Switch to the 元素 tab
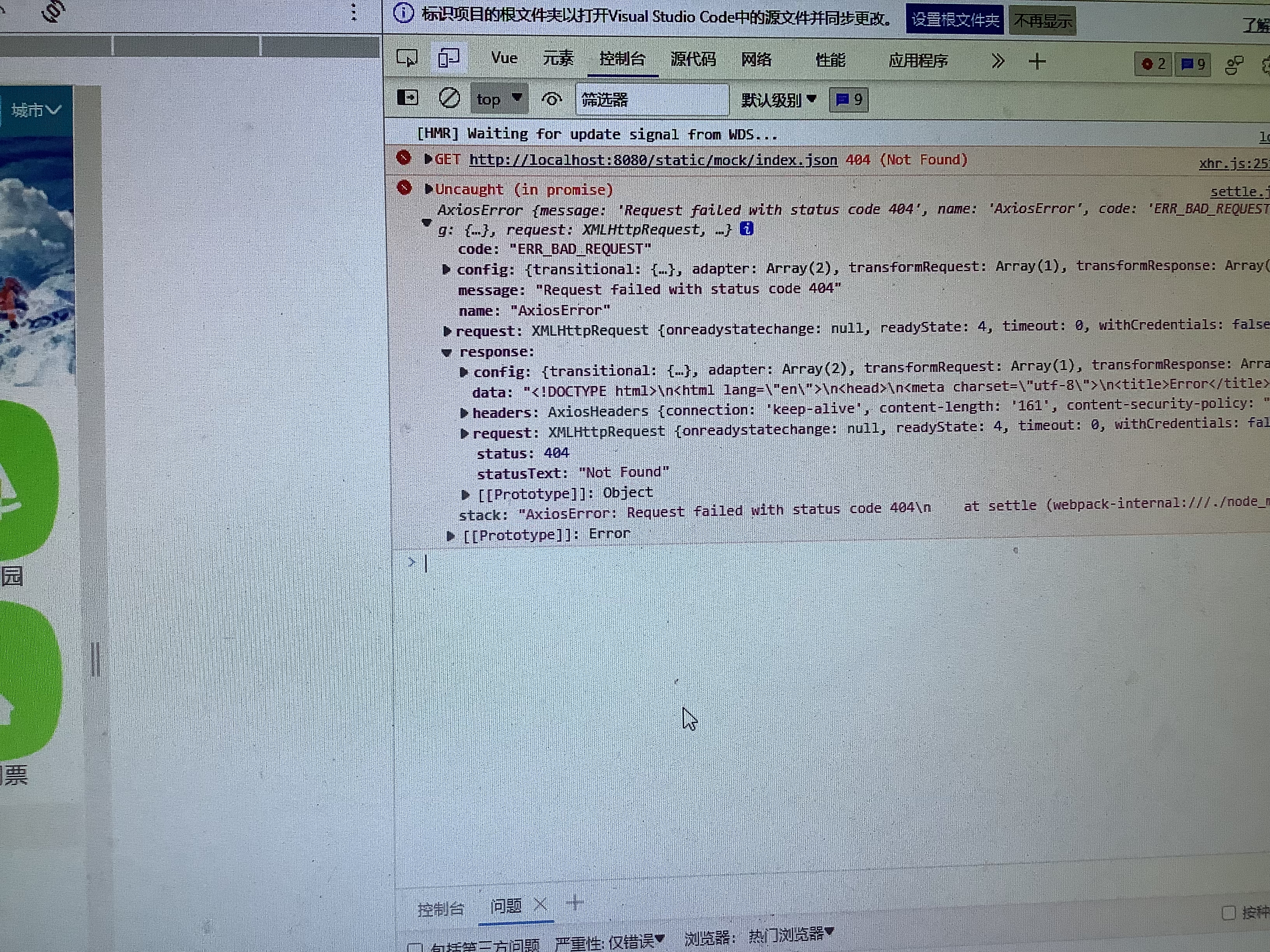Image resolution: width=1270 pixels, height=952 pixels. click(558, 58)
